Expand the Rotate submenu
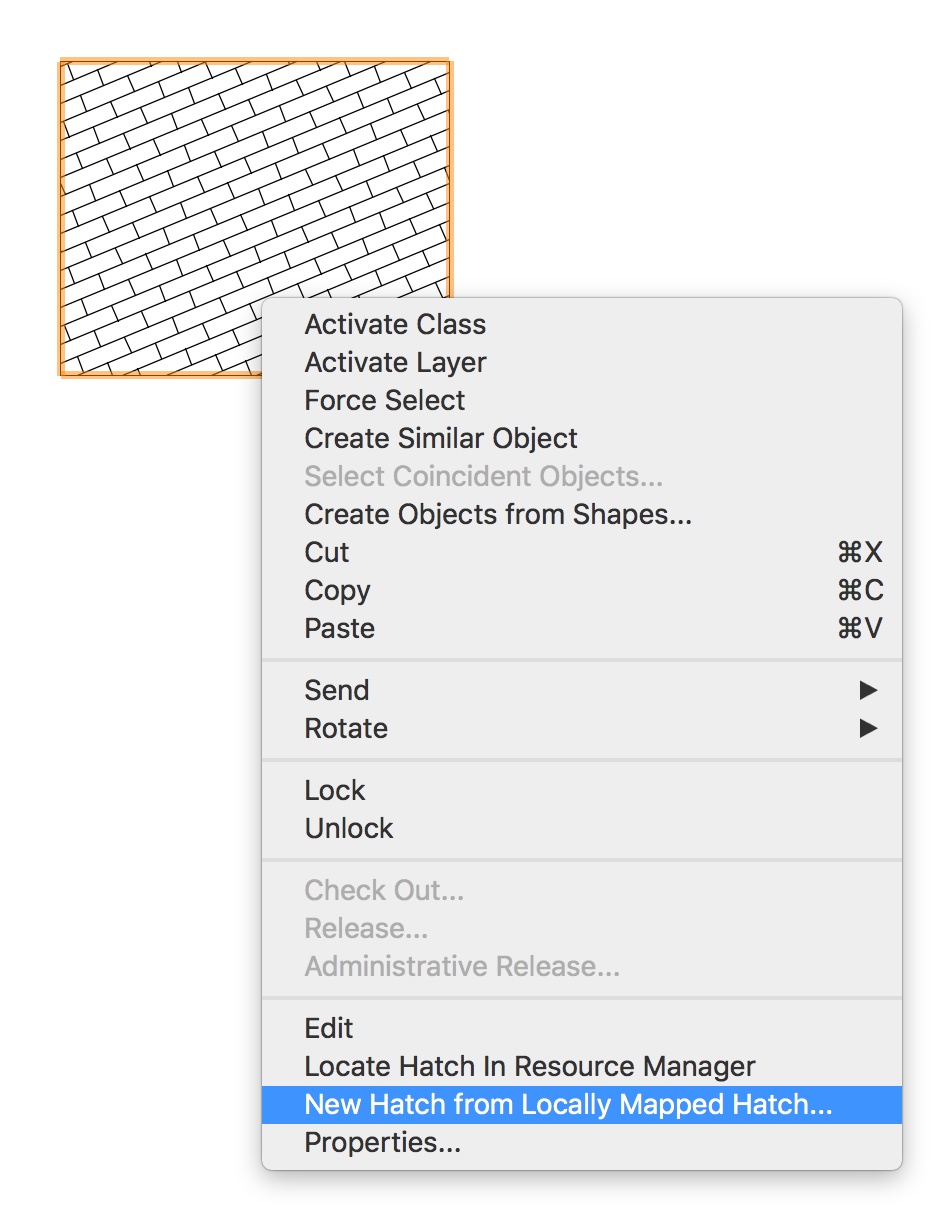This screenshot has width=942, height=1212. pos(345,728)
